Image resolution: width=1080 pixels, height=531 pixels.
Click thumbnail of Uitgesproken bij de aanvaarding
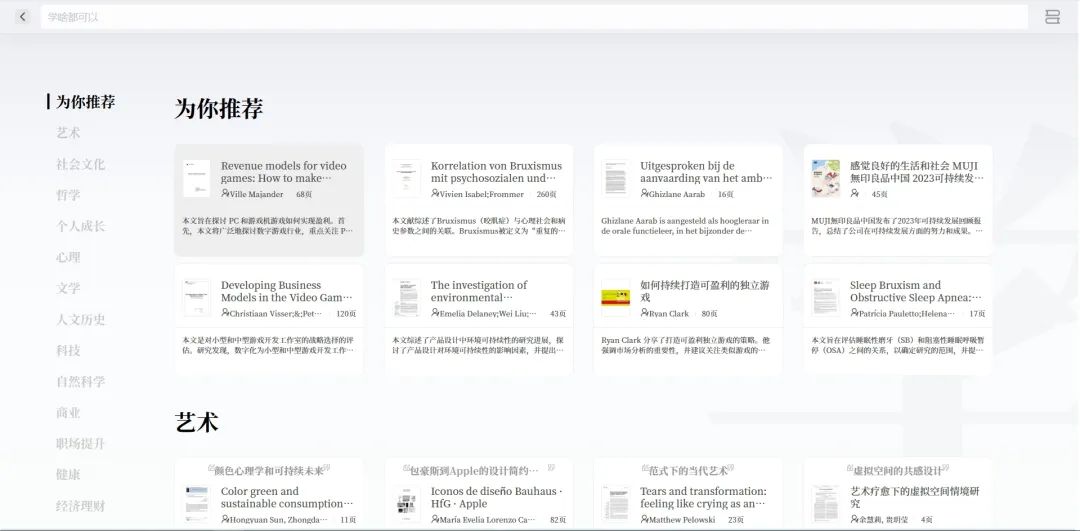pyautogui.click(x=616, y=178)
